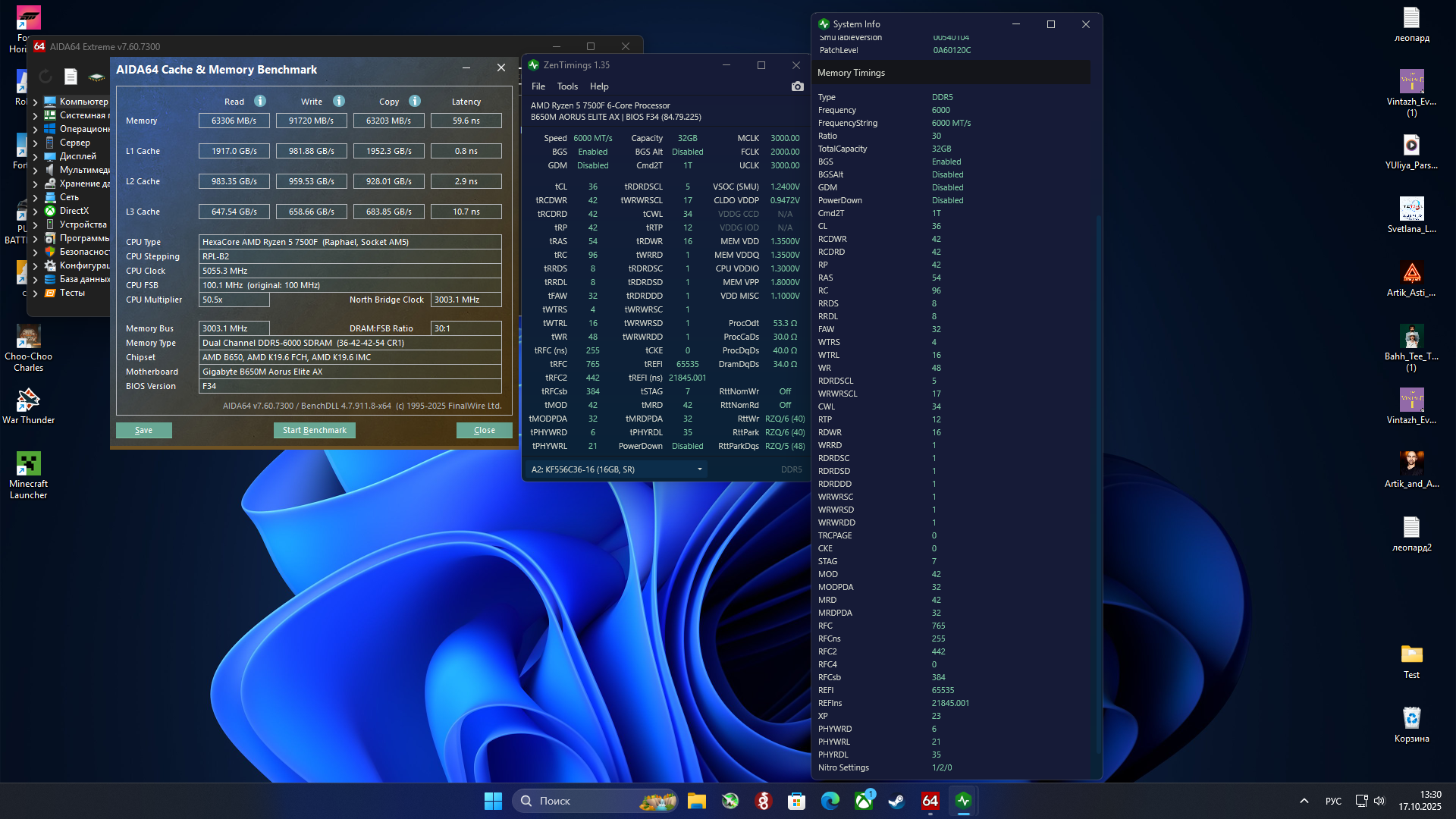Open the ZenTimings Tools menu
The width and height of the screenshot is (1456, 819).
[566, 86]
